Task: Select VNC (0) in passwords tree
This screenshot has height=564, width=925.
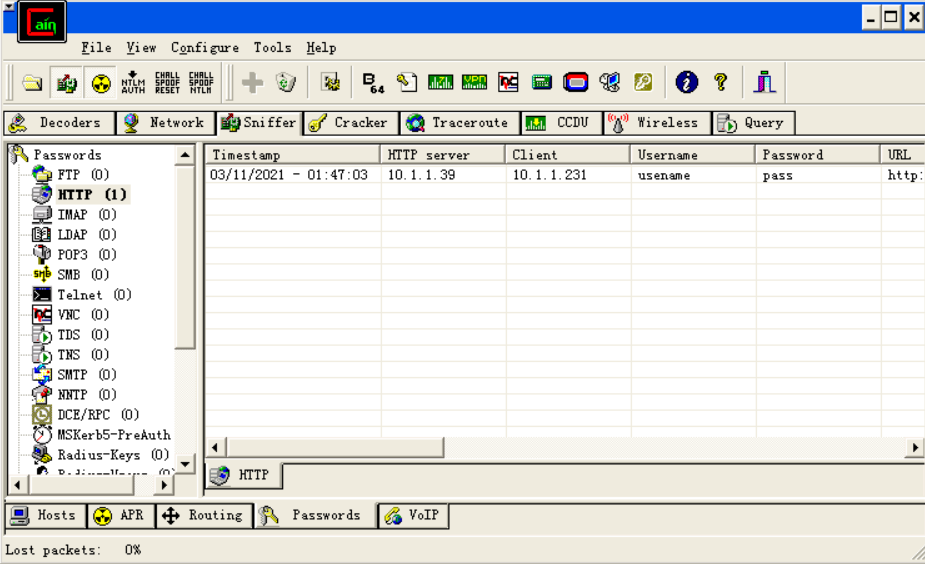Action: click(x=83, y=315)
